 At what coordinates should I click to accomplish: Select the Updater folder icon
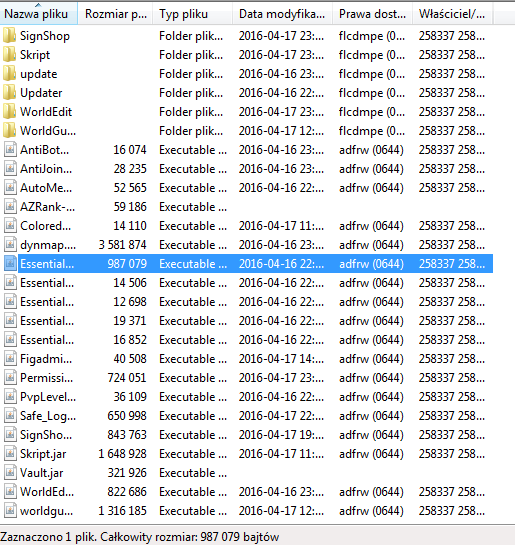pos(9,93)
